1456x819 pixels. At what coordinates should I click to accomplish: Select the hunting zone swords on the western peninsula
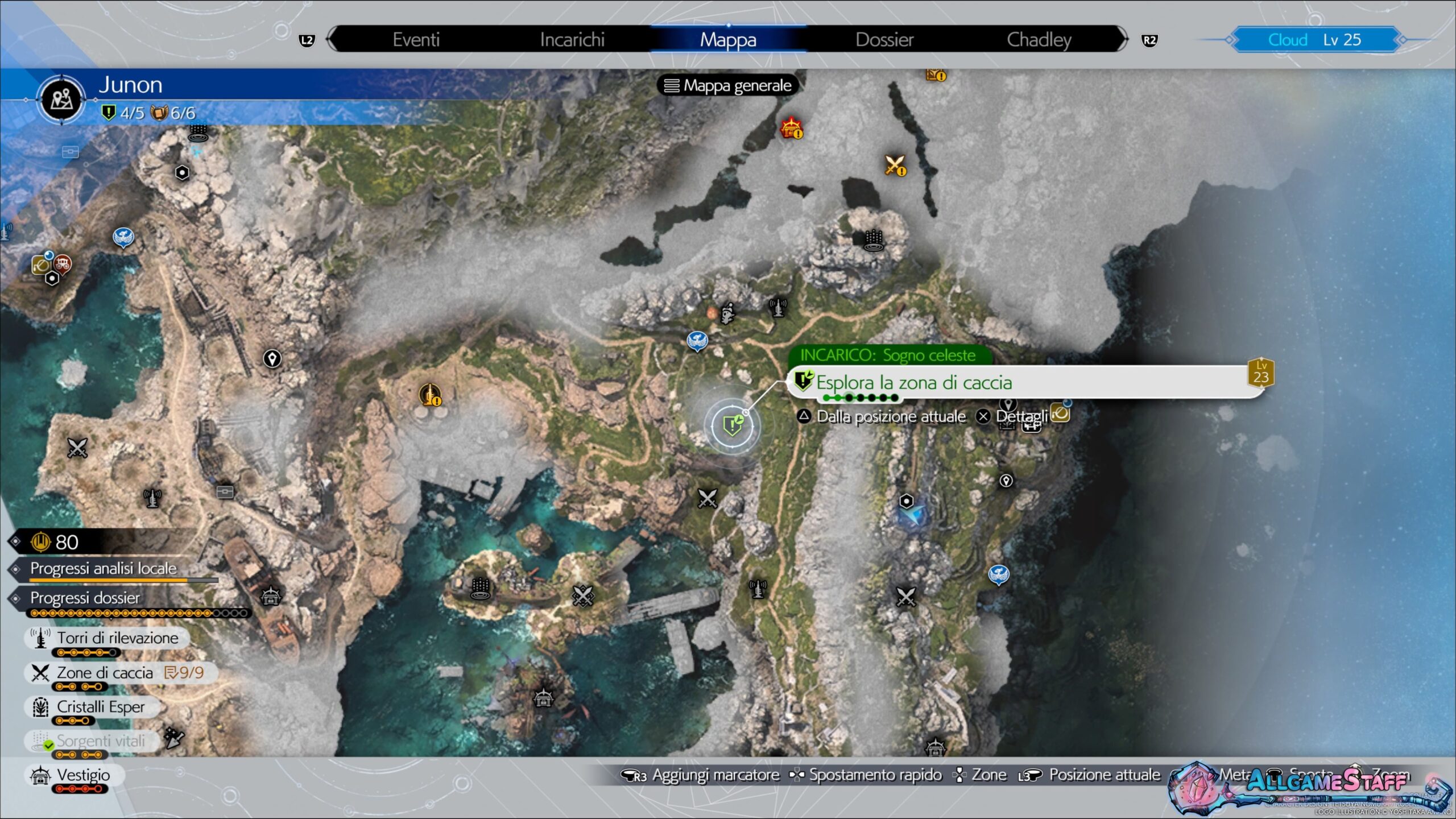(77, 448)
